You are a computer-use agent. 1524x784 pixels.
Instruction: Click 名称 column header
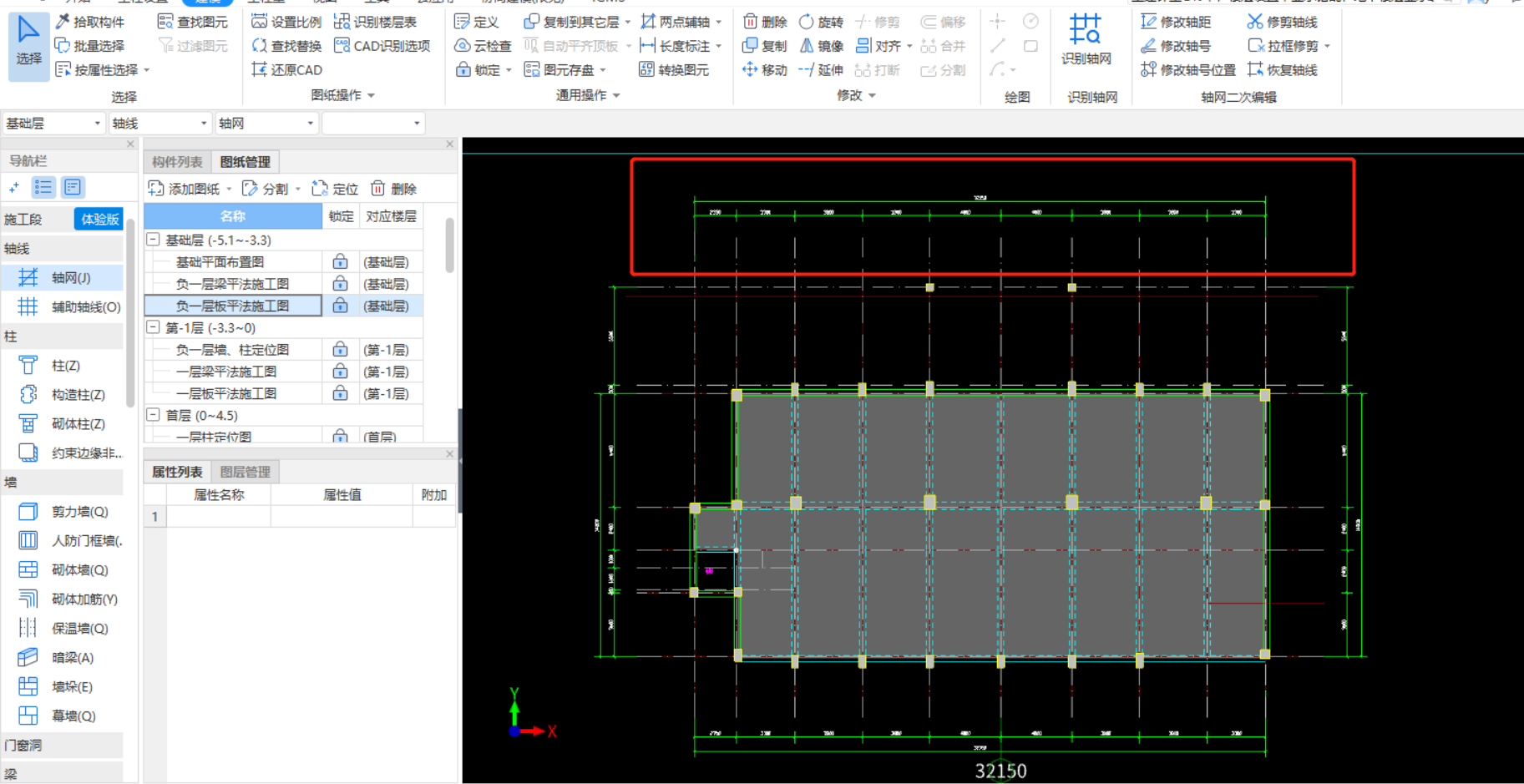(233, 216)
